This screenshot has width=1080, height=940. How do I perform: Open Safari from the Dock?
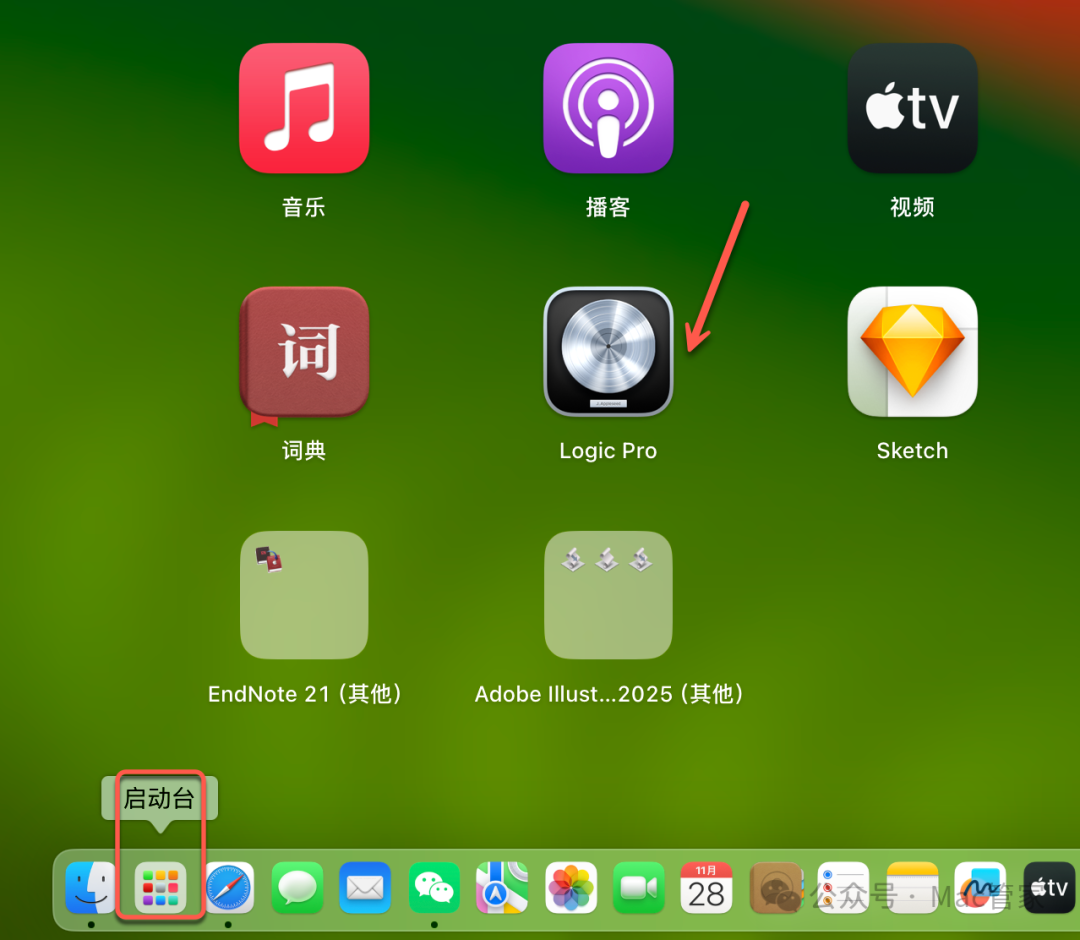coord(229,888)
